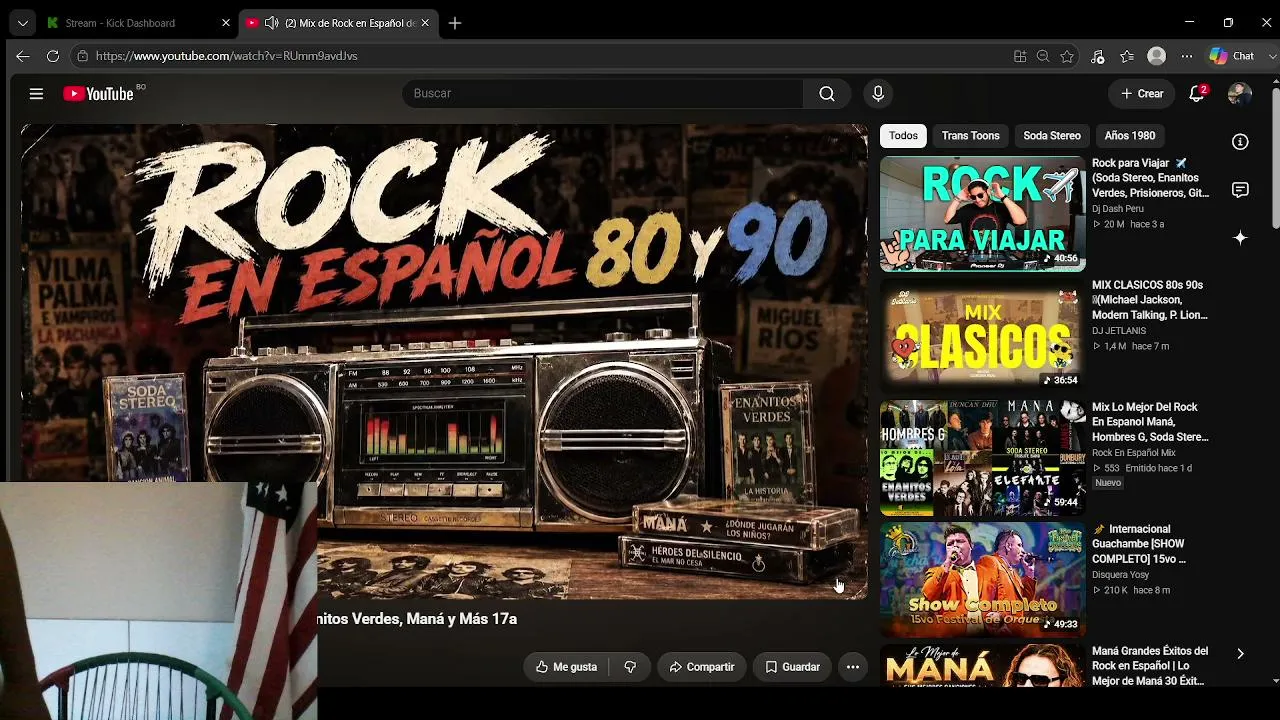
Task: Expand the tab search dropdown
Action: pos(22,23)
